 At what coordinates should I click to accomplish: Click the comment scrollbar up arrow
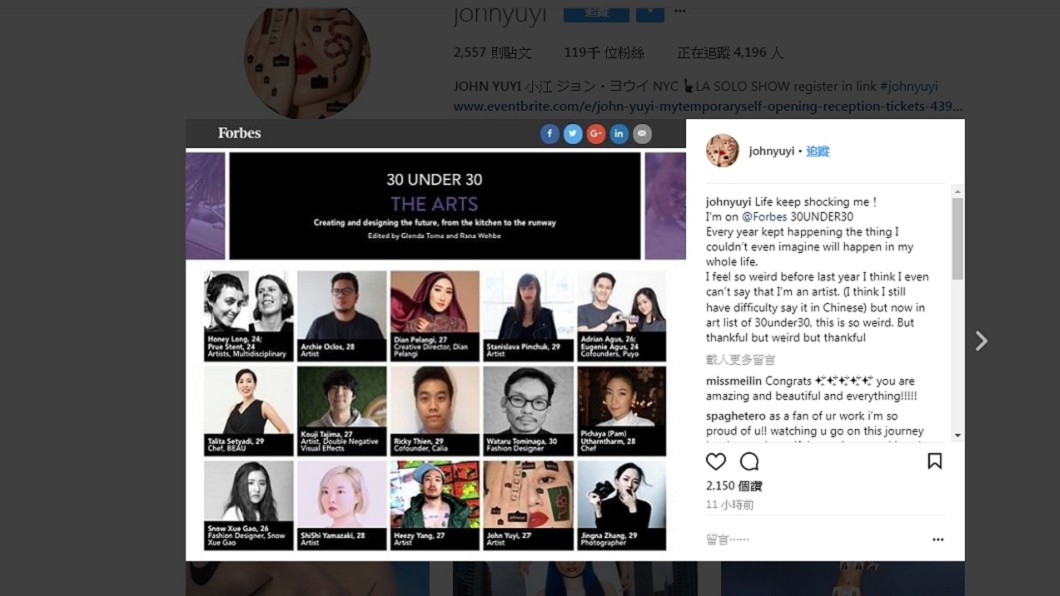coord(957,192)
